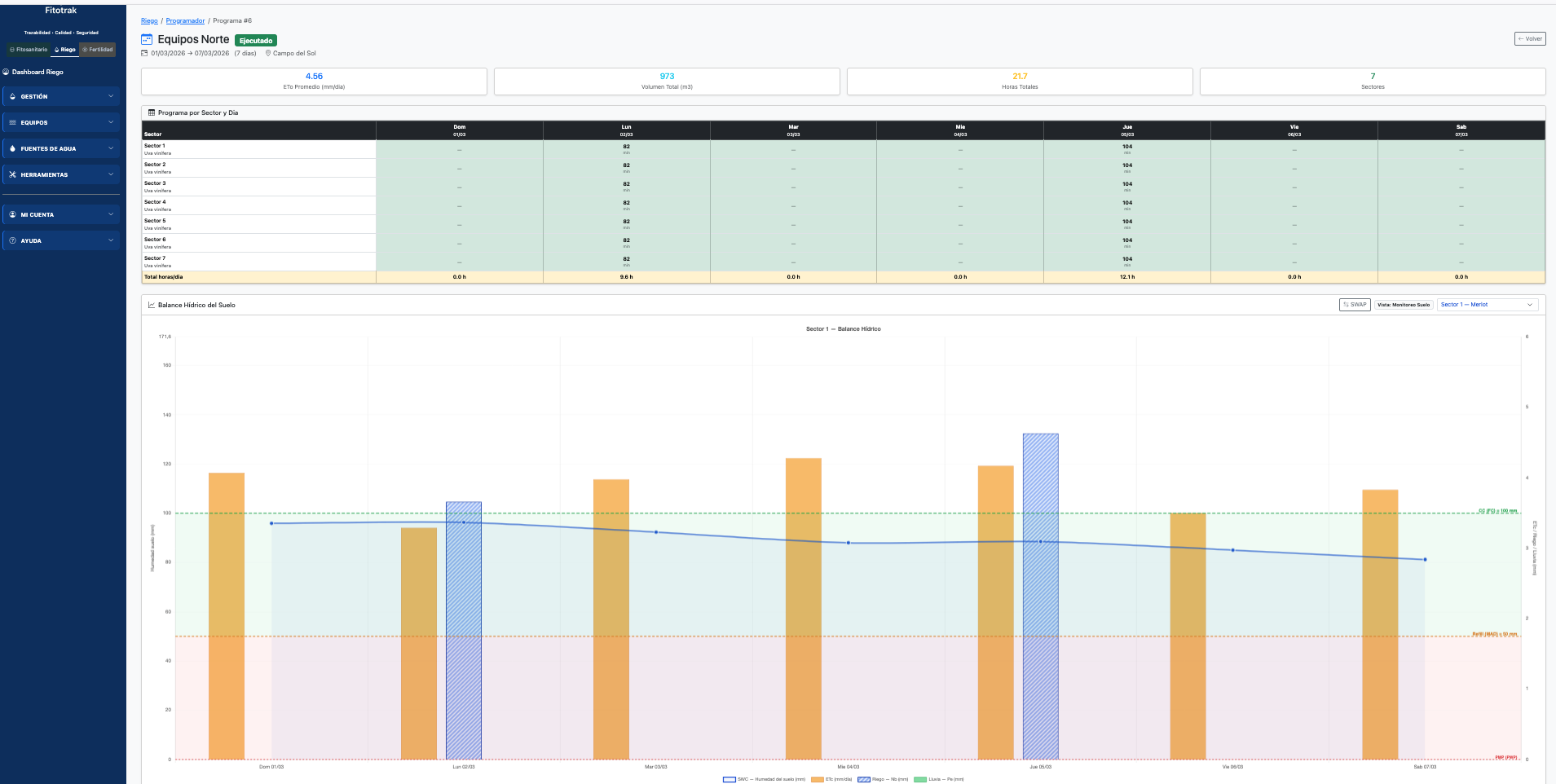
Task: Click the Gestión water drop icon
Action: coord(12,96)
